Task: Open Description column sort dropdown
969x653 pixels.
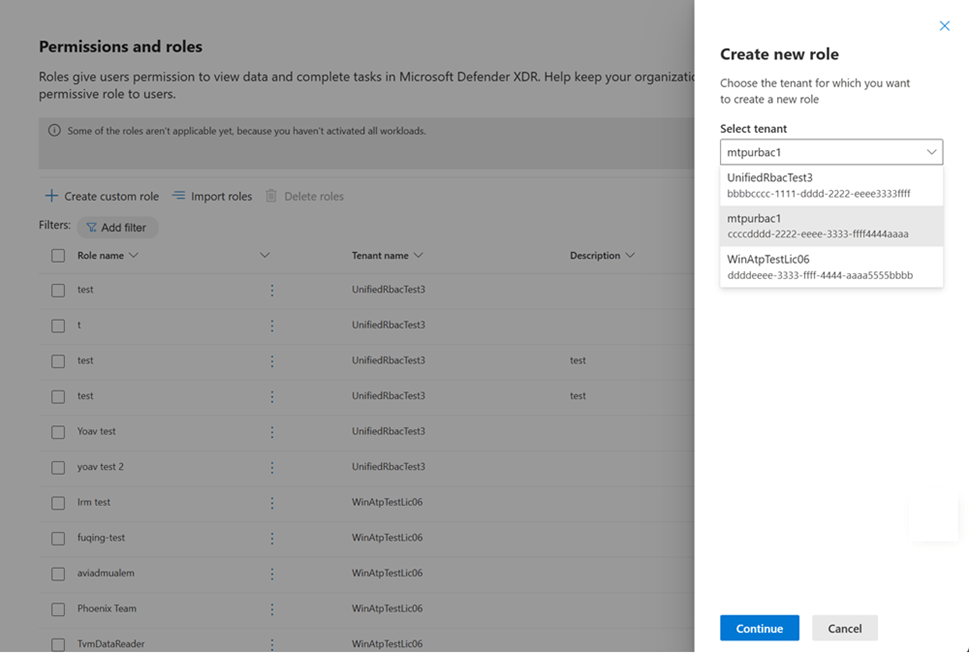Action: click(x=631, y=256)
